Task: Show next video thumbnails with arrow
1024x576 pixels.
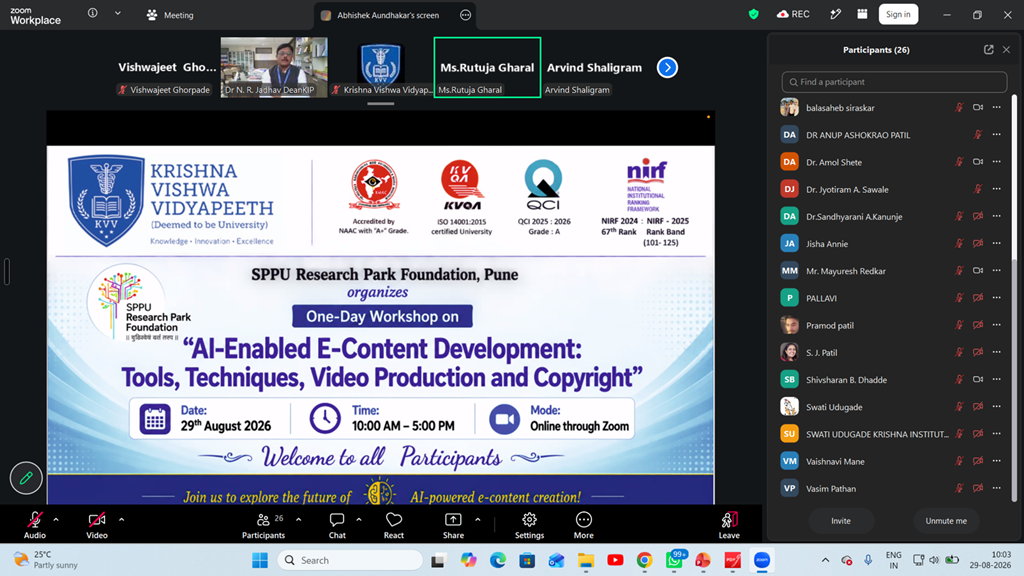Action: pos(667,67)
